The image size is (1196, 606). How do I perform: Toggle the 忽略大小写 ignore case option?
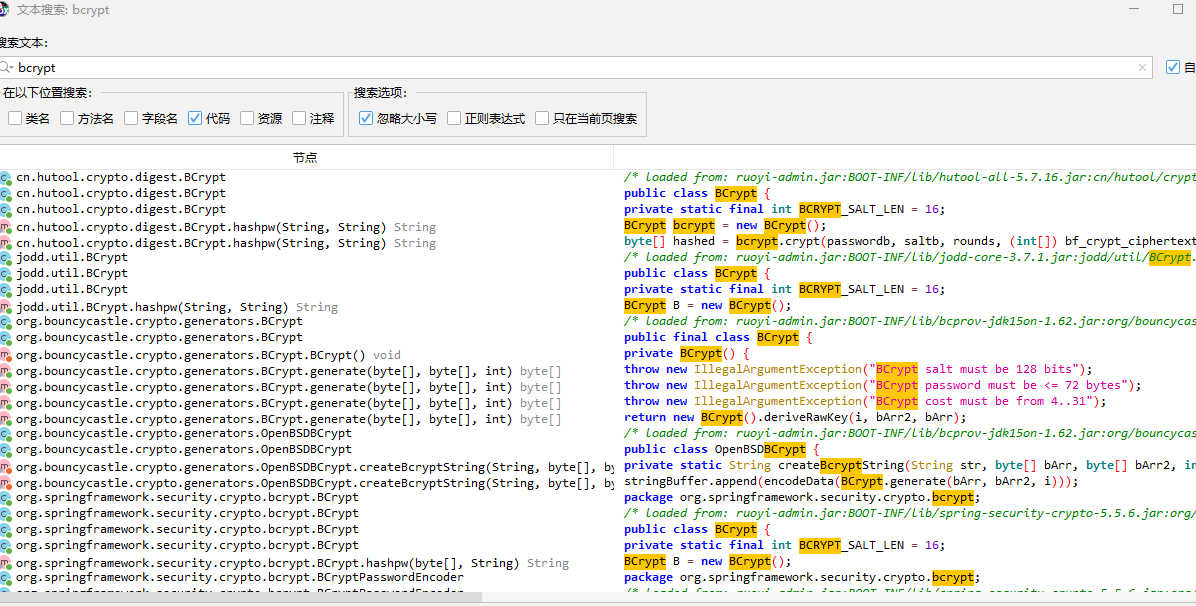(x=365, y=118)
